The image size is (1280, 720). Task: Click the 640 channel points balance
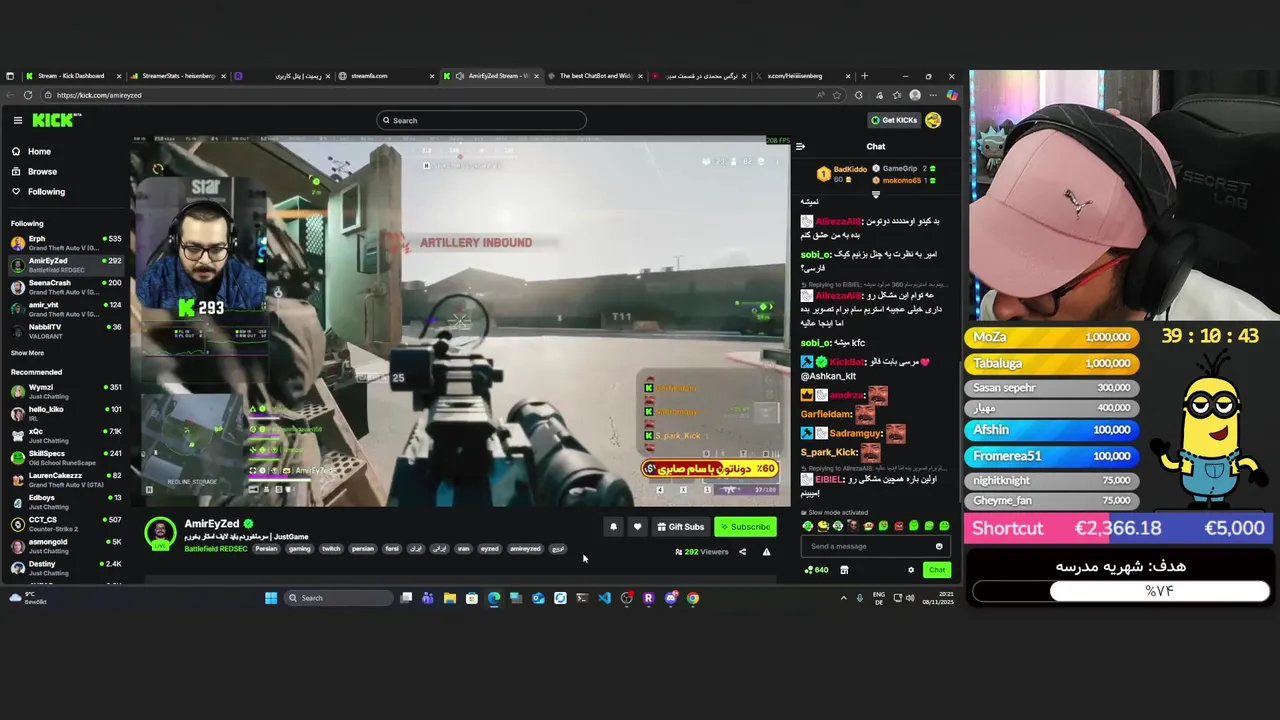tap(817, 570)
